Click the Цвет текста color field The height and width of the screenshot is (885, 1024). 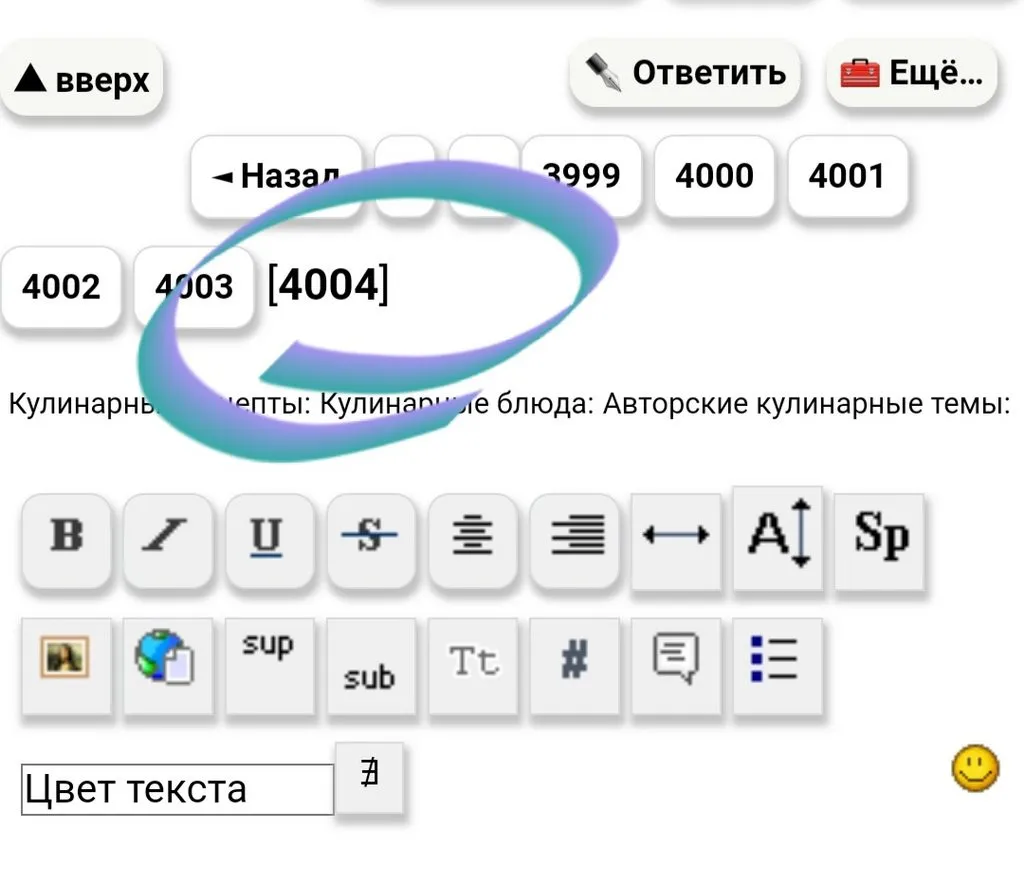[x=176, y=788]
